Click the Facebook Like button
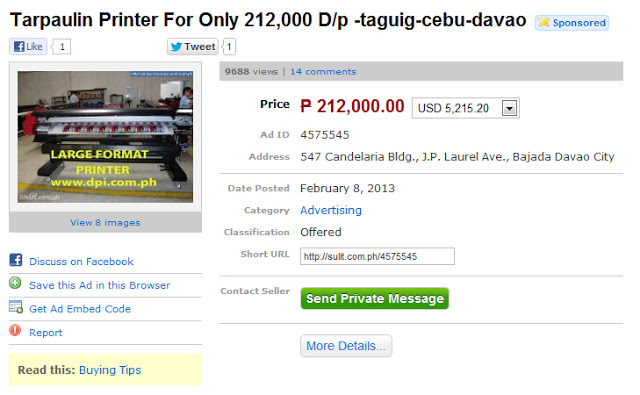The image size is (640, 395). (28, 47)
